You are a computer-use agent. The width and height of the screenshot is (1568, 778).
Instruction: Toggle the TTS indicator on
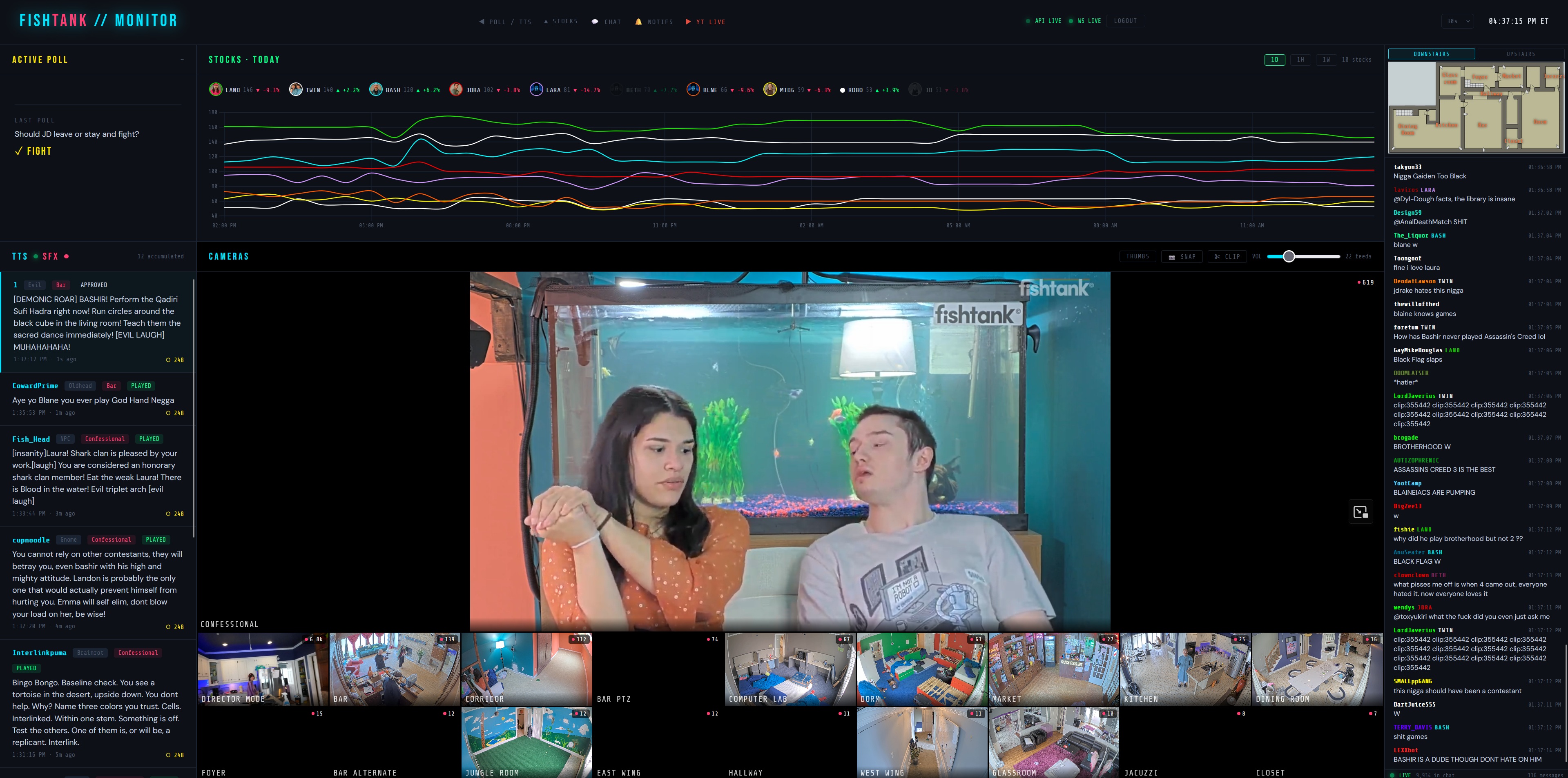pos(36,257)
